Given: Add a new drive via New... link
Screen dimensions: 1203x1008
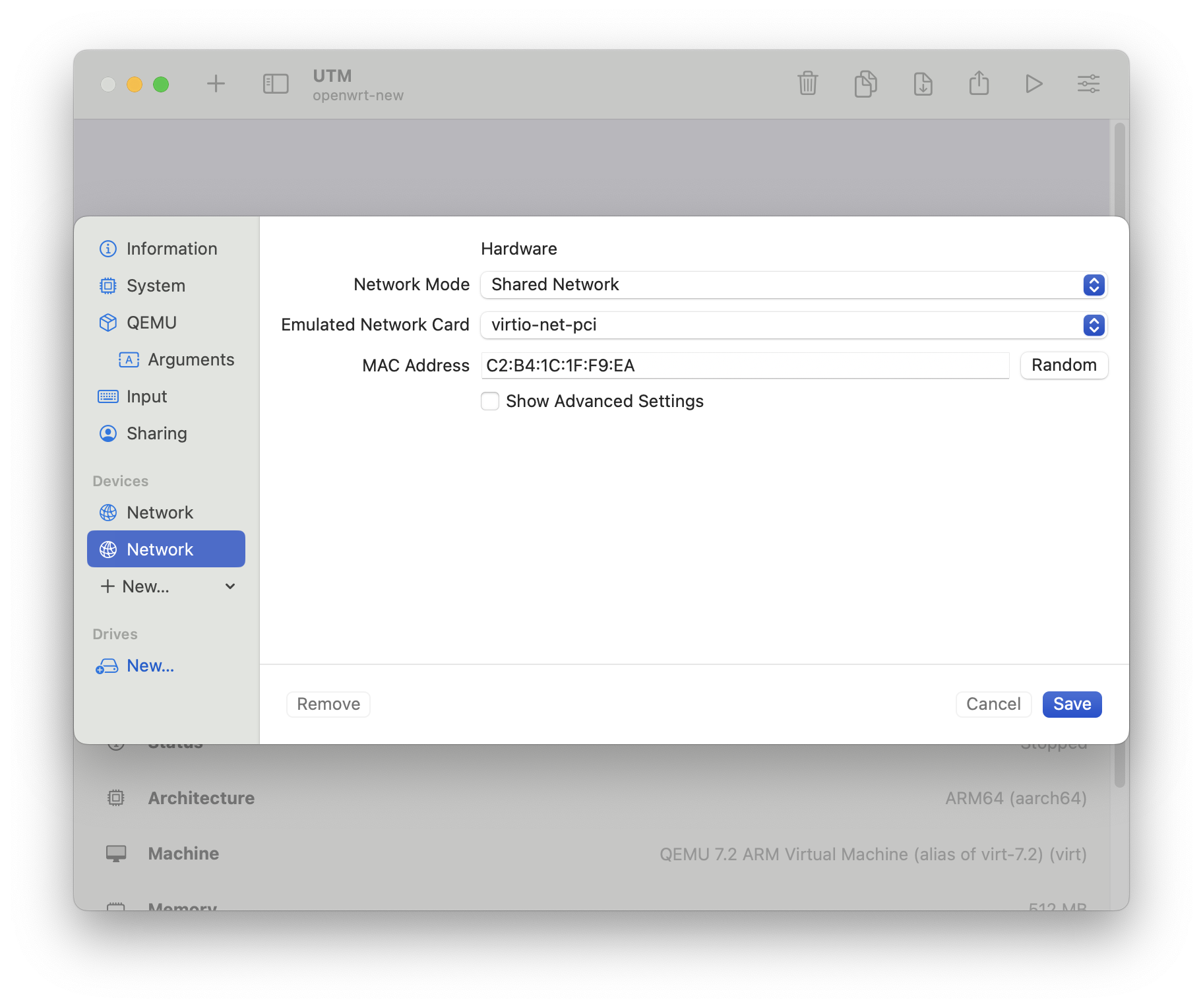Looking at the screenshot, I should pos(150,666).
